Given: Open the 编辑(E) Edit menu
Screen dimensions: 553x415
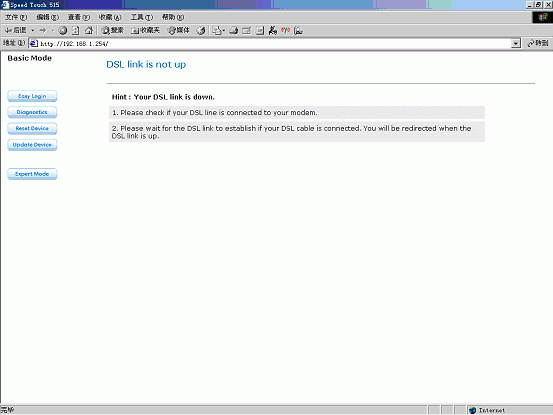Looking at the screenshot, I should 48,17.
